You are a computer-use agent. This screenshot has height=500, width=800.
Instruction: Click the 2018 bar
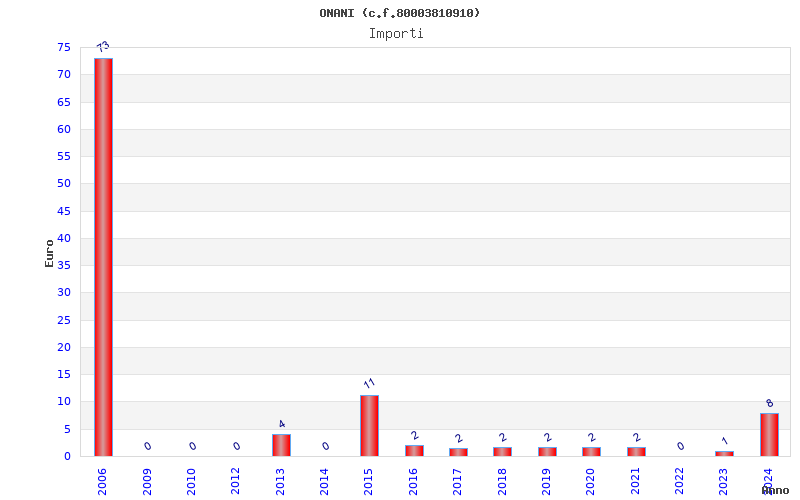[x=502, y=452]
